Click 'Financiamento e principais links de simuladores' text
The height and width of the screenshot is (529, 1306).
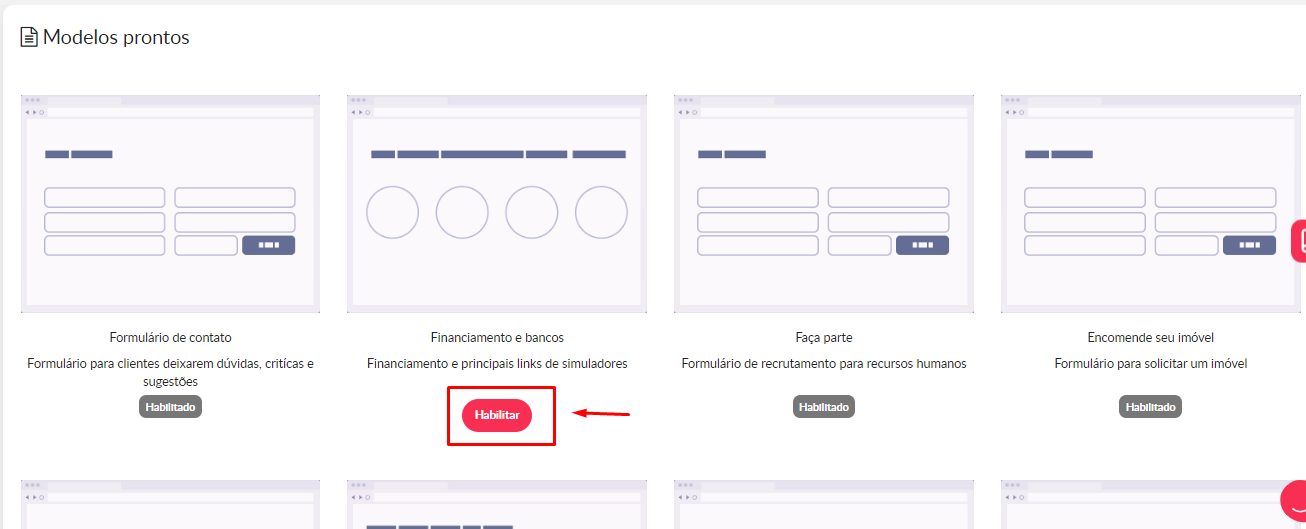(x=497, y=364)
